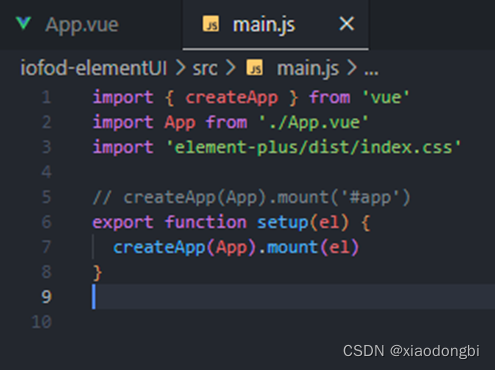The image size is (495, 370).
Task: Click closing brace on line 8
Action: 97,273
